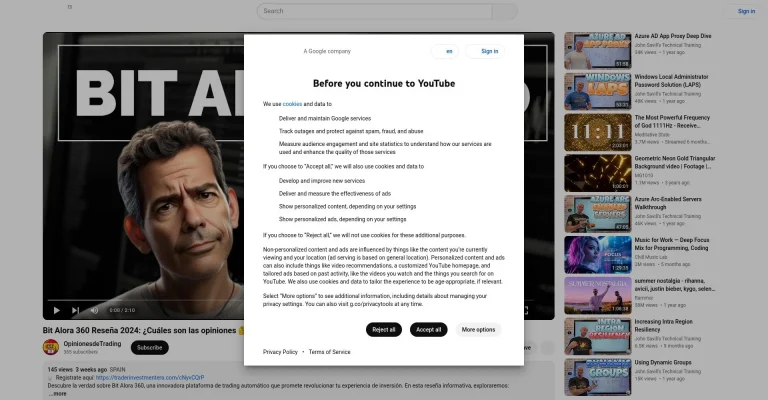Click the '365 subscribers' text
768x400 pixels.
coord(80,352)
